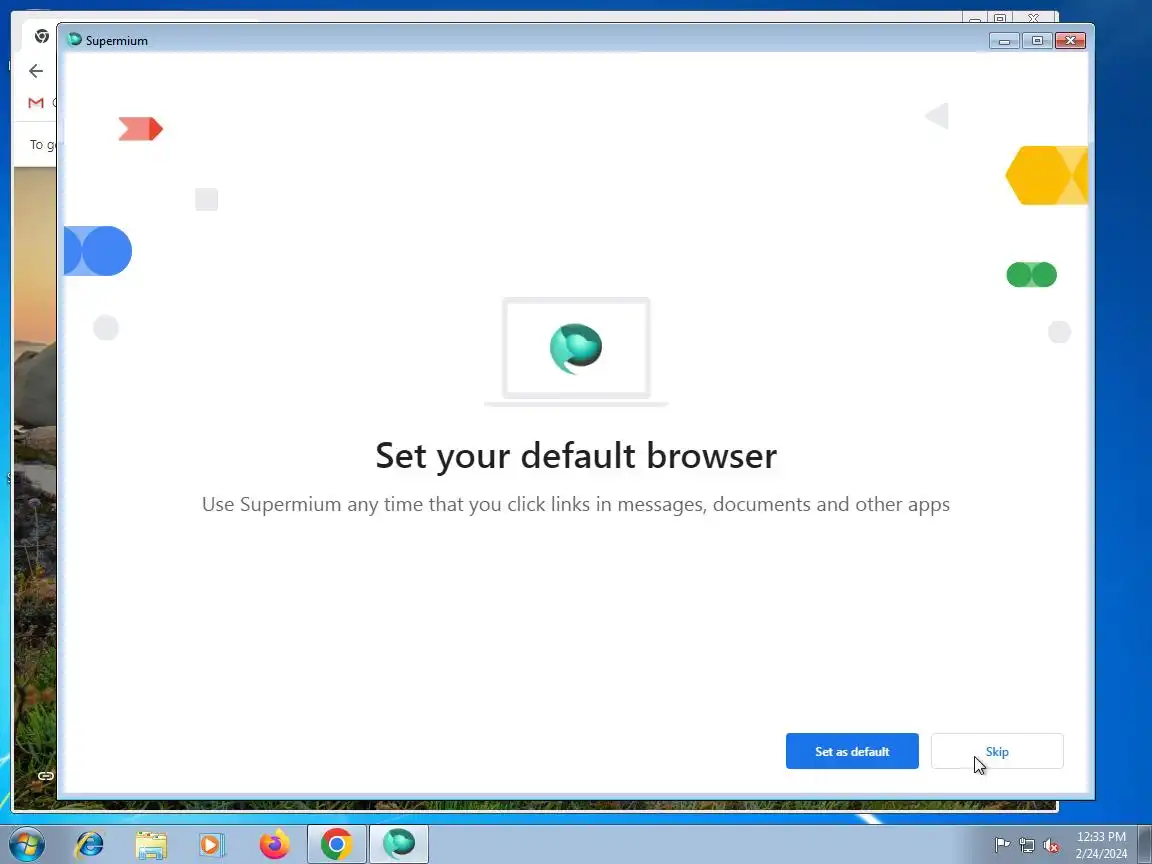This screenshot has height=864, width=1152.
Task: Open Windows Explorer from the taskbar
Action: click(151, 845)
